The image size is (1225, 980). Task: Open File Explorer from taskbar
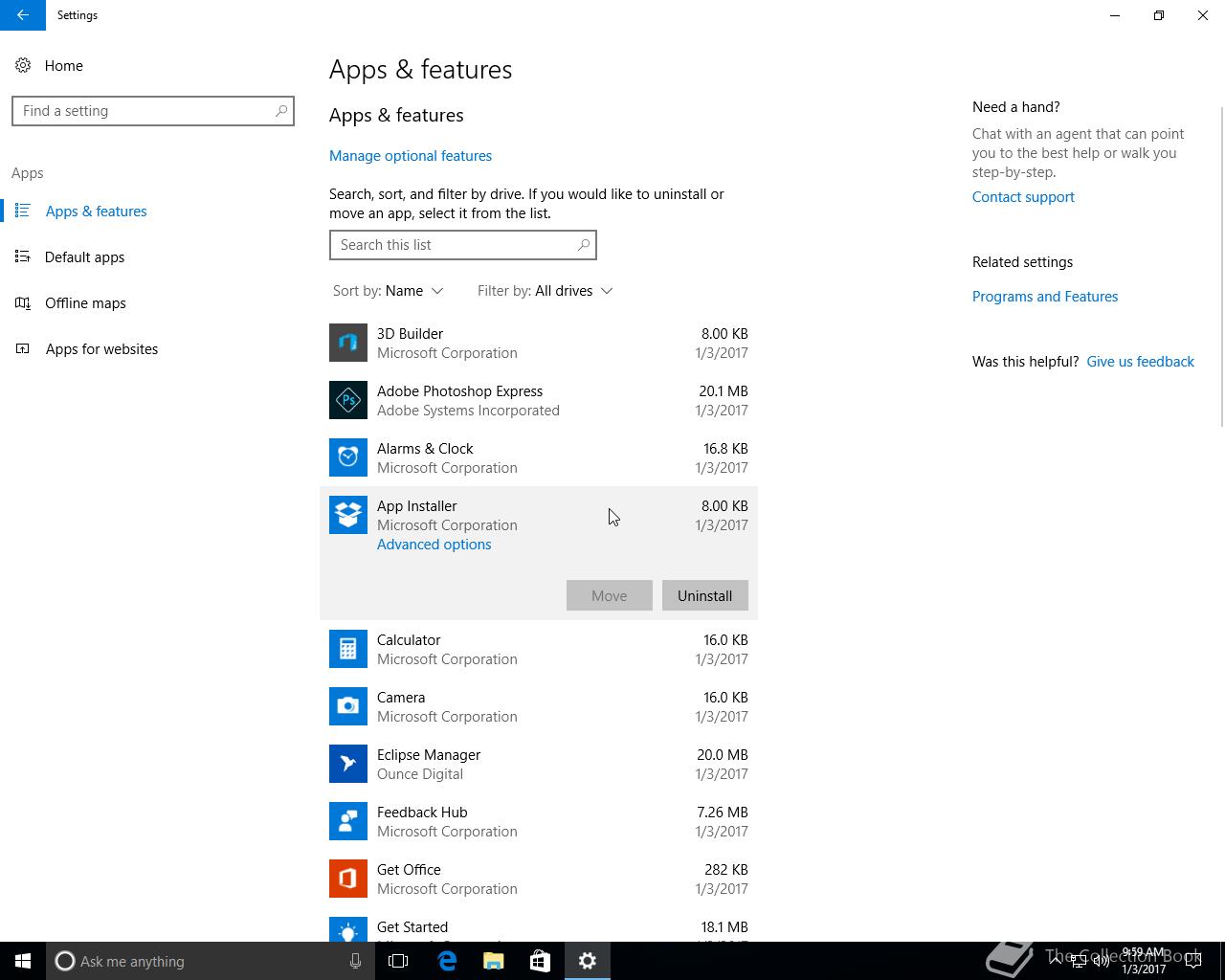click(493, 961)
